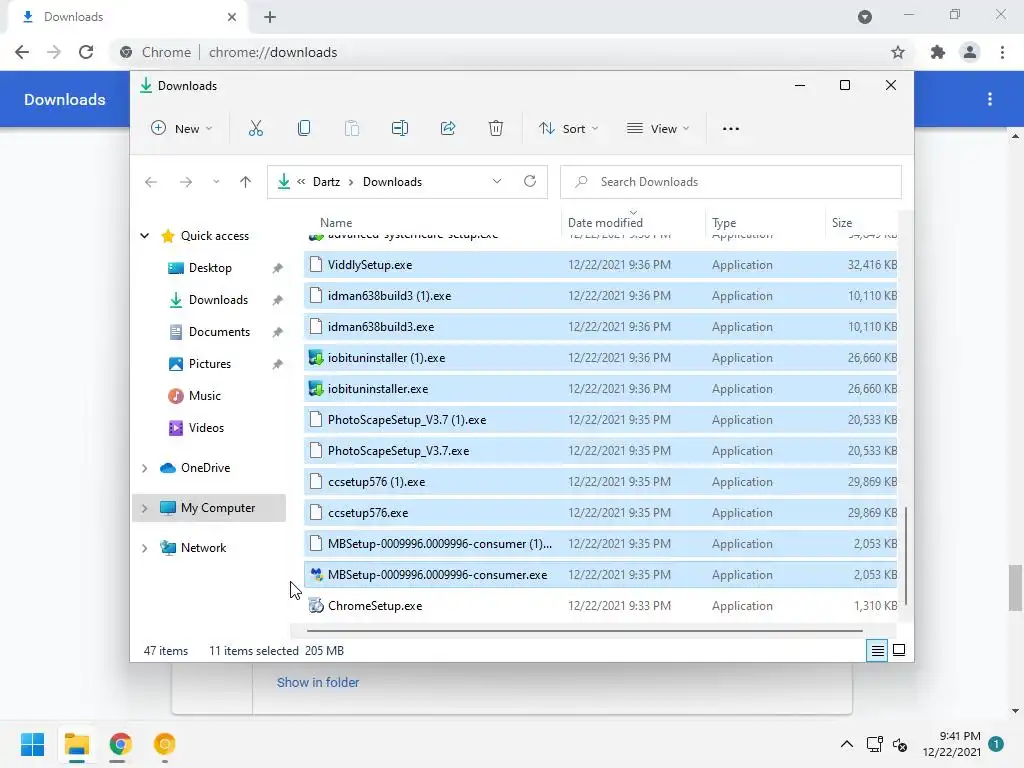Select Desktop in Quick access
This screenshot has height=768, width=1024.
click(x=210, y=268)
